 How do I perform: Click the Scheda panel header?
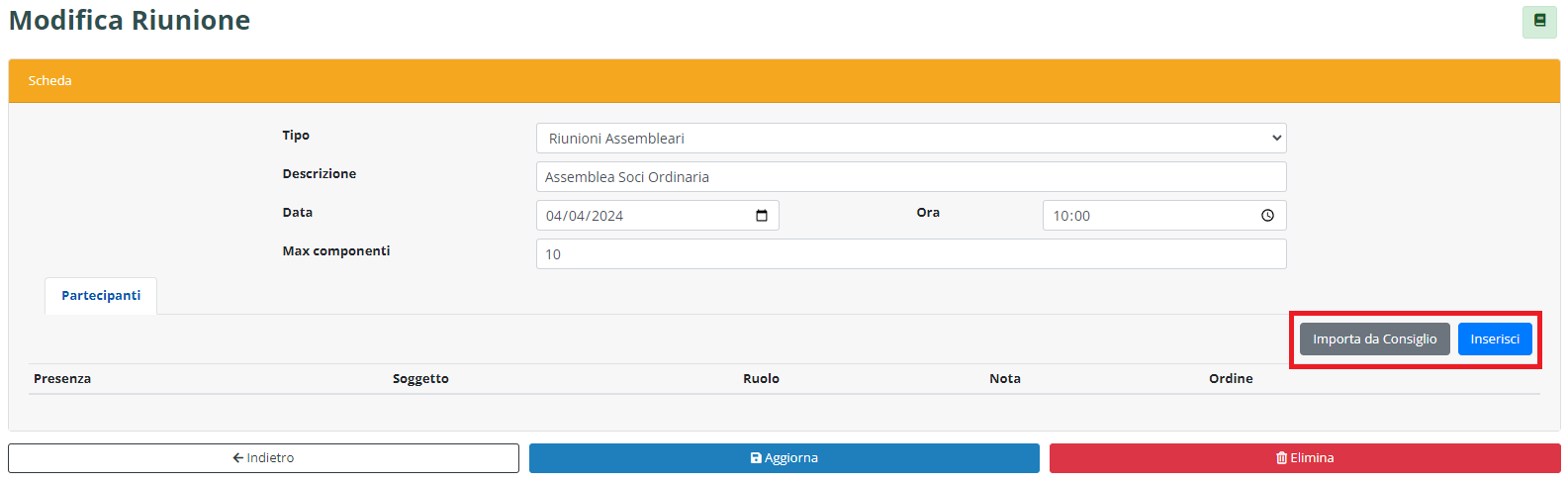[x=49, y=81]
